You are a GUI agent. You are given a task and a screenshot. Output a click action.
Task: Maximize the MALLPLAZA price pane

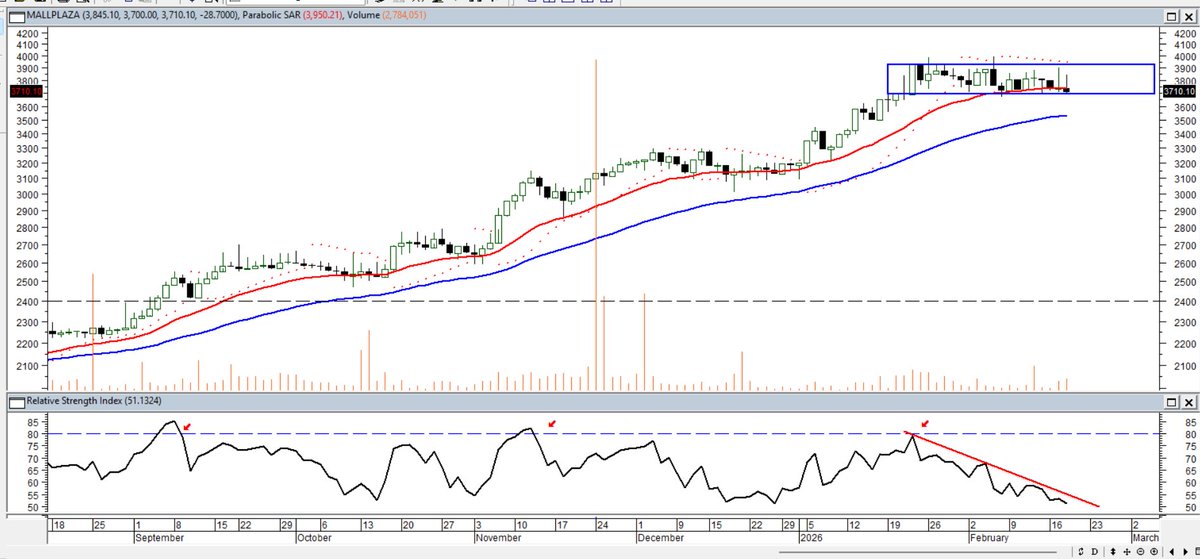(1173, 17)
